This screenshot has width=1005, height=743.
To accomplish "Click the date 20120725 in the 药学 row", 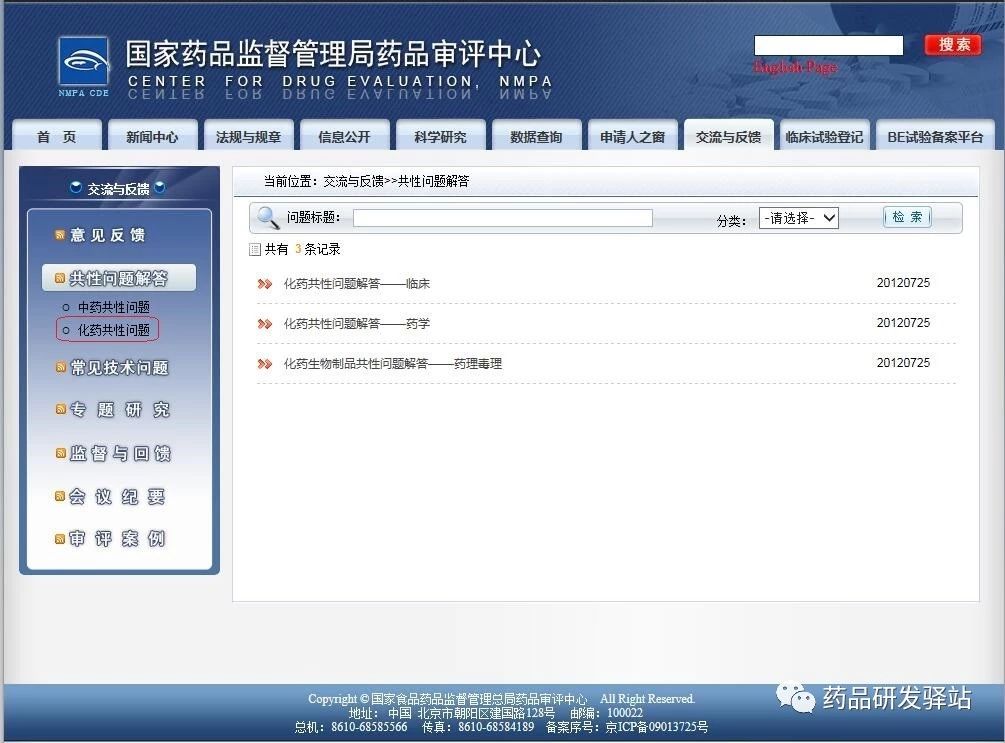I will [903, 323].
